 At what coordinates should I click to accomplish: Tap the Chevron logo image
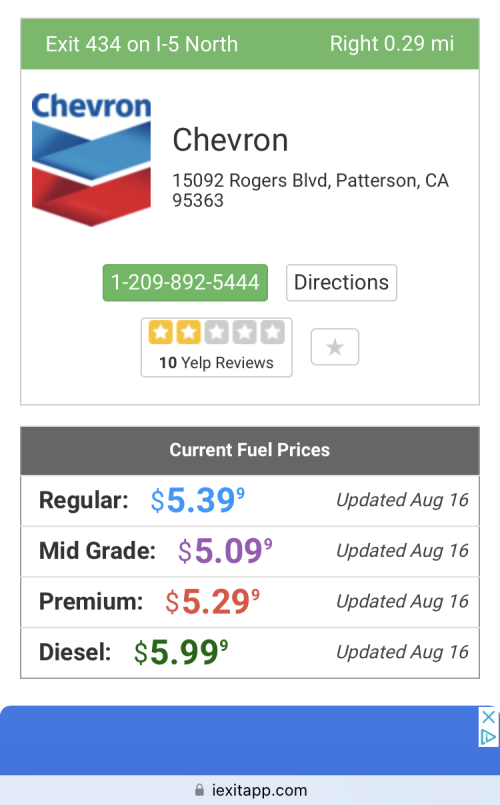coord(91,159)
